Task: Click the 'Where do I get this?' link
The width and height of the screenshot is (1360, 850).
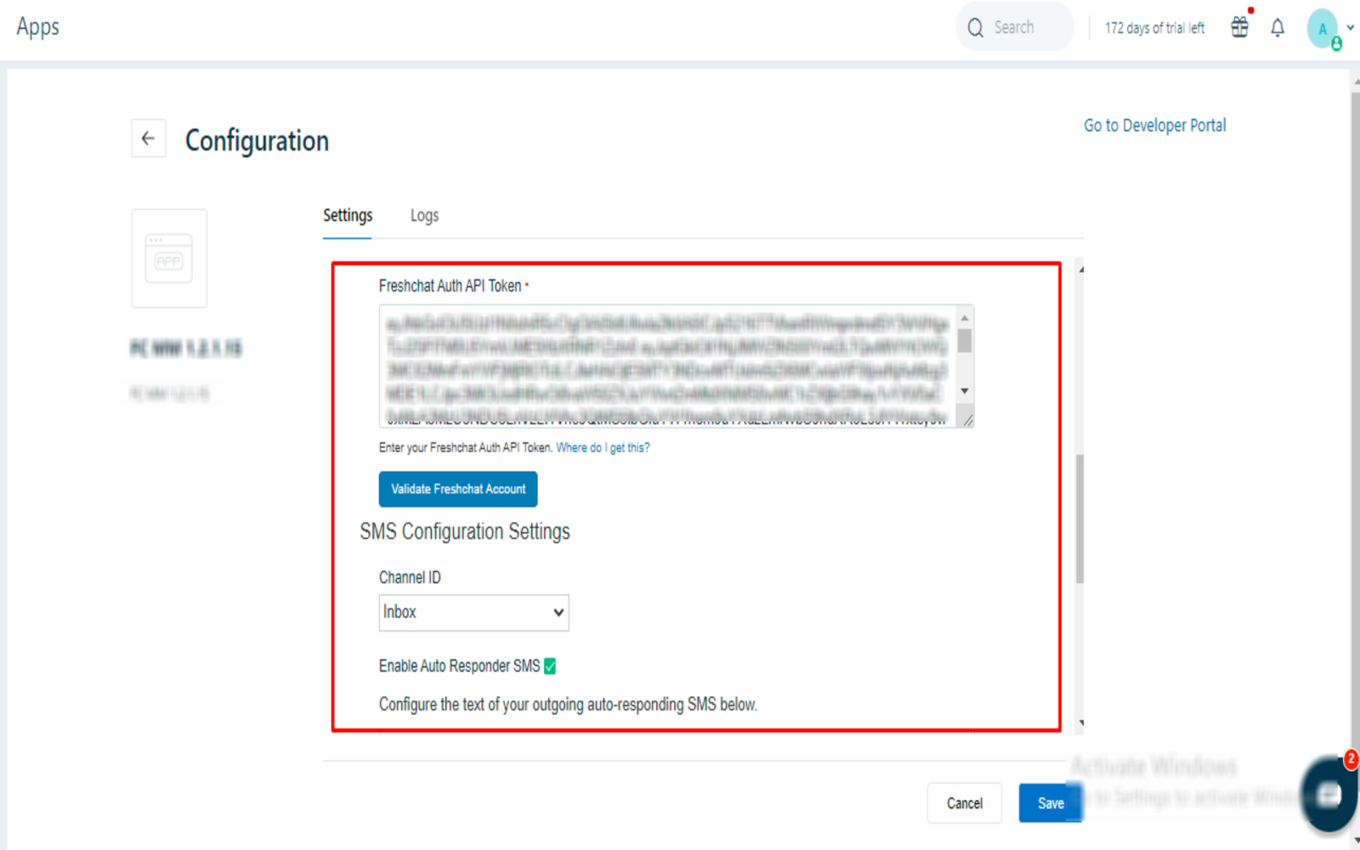Action: [x=602, y=448]
